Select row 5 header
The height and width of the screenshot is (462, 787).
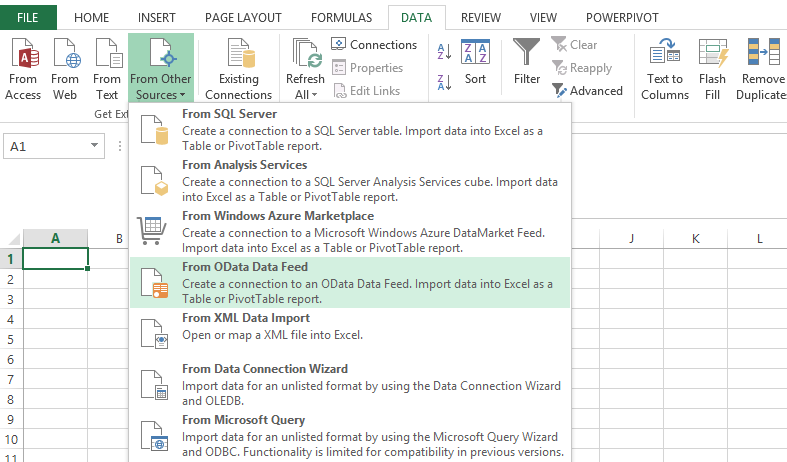11,339
